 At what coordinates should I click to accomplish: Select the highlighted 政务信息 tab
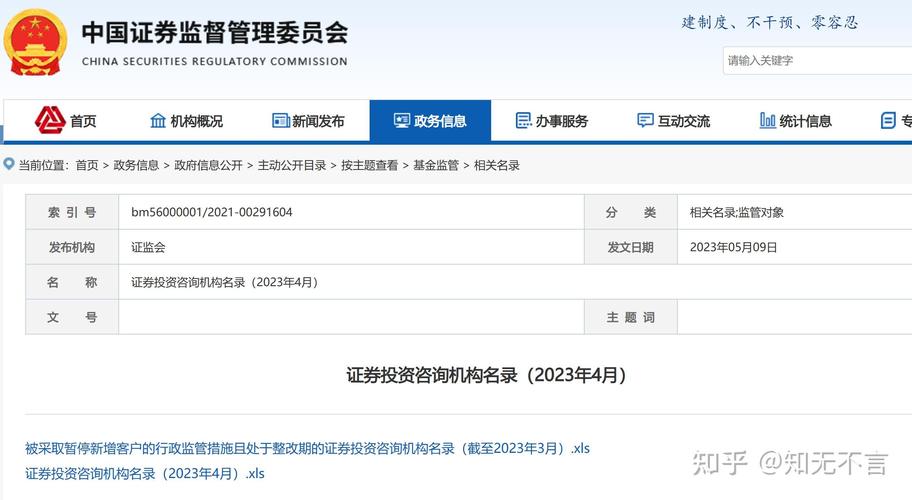(430, 120)
